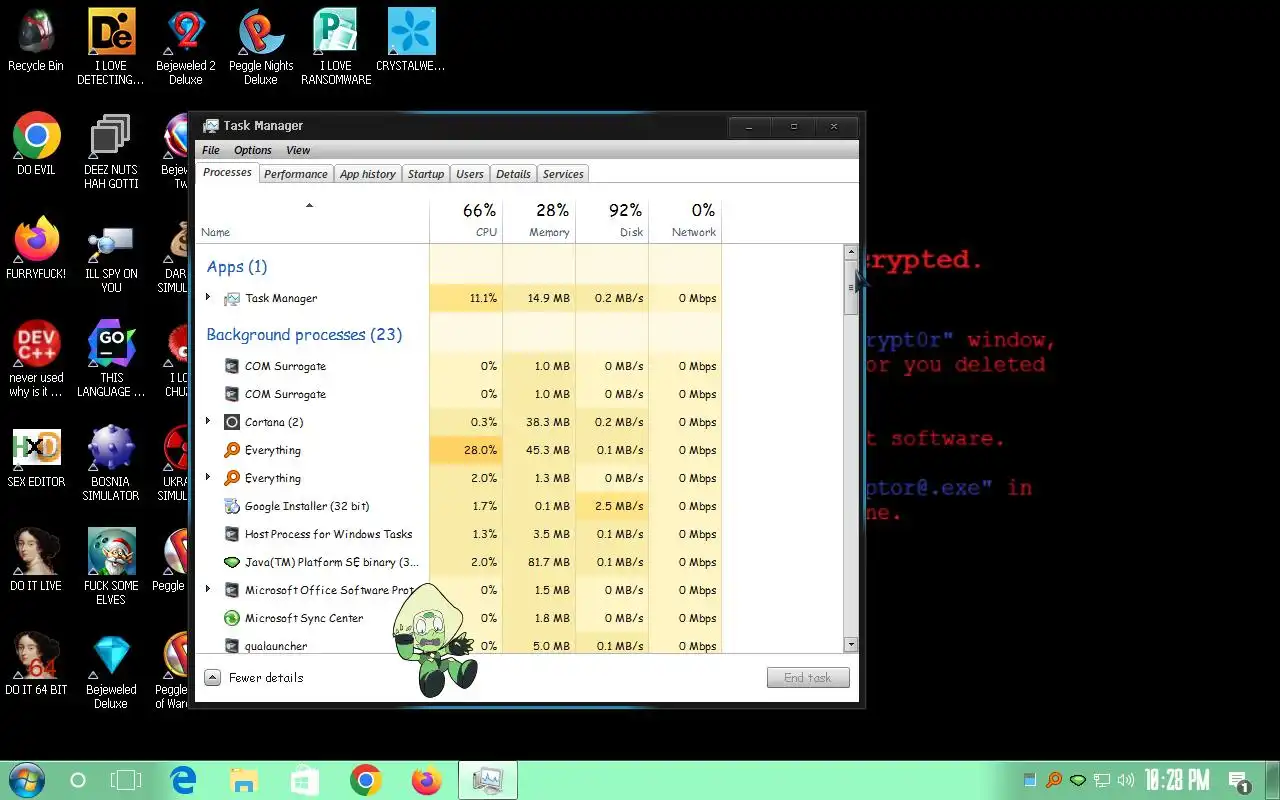The image size is (1280, 800).
Task: Sort by the Memory column header
Action: coord(539,220)
